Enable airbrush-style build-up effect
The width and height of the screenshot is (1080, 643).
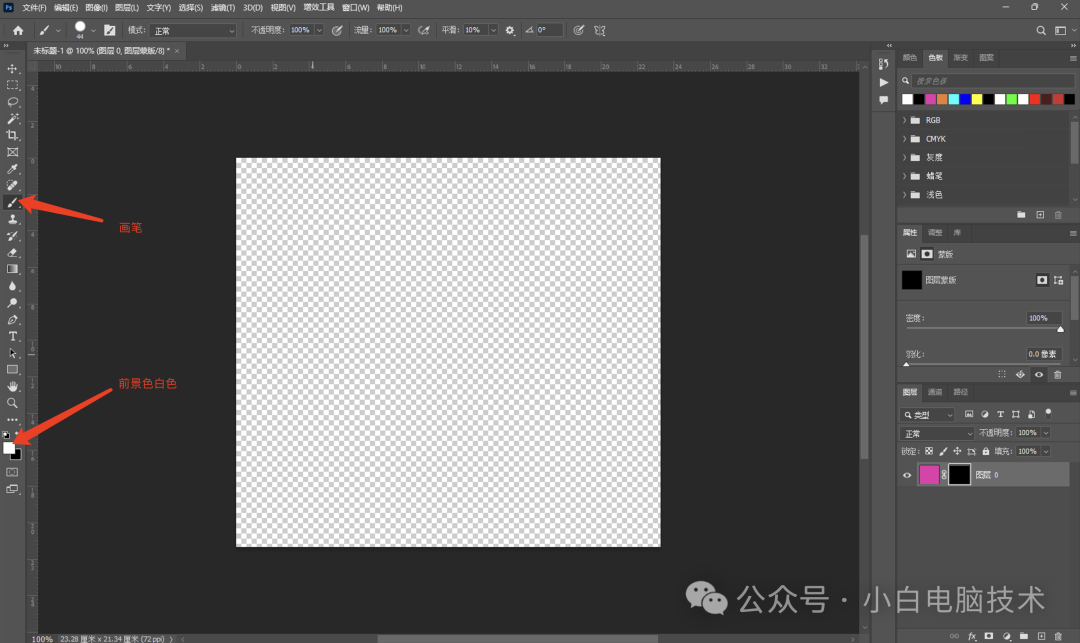pos(424,30)
